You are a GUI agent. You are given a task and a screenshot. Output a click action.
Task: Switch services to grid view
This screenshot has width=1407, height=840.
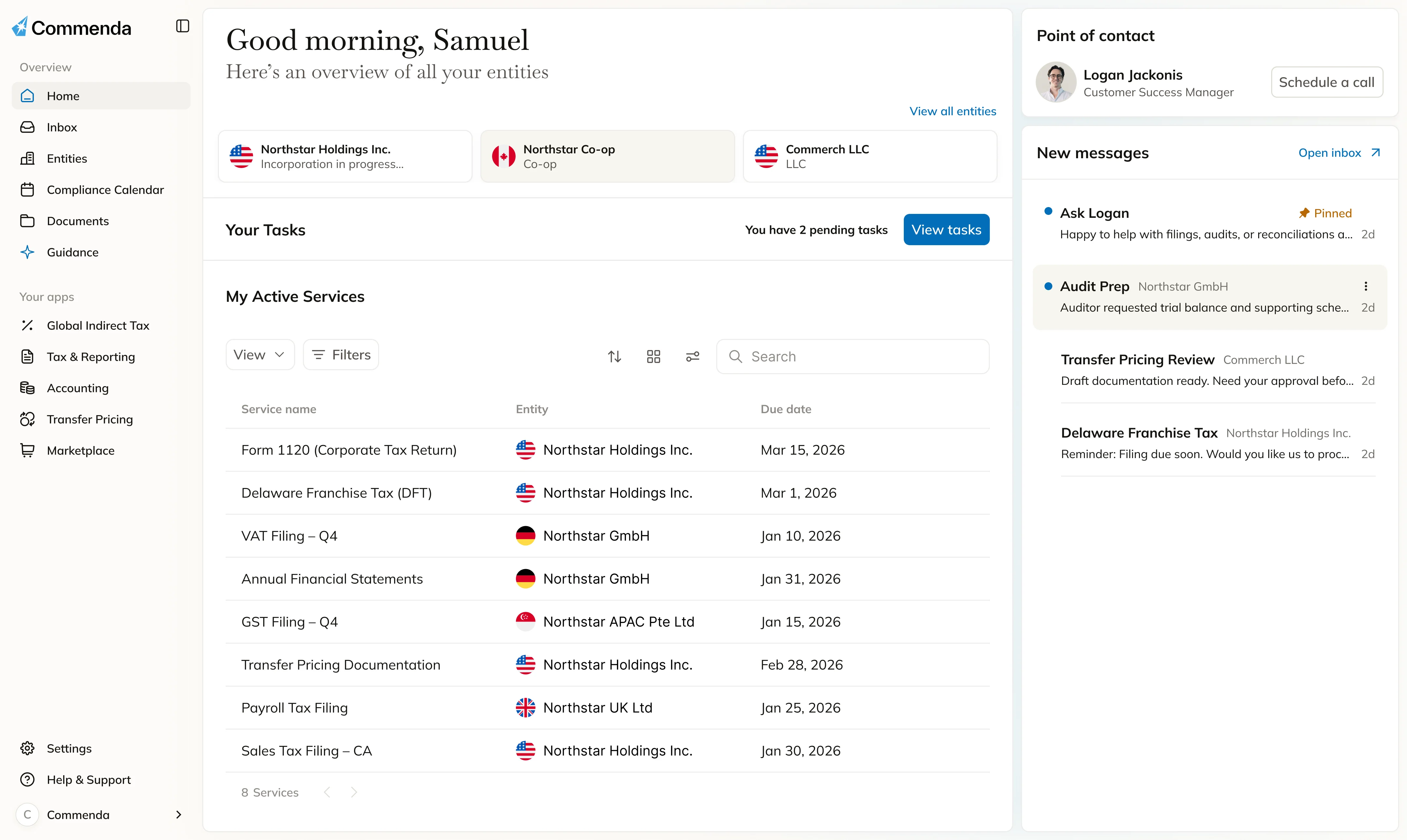click(x=653, y=356)
